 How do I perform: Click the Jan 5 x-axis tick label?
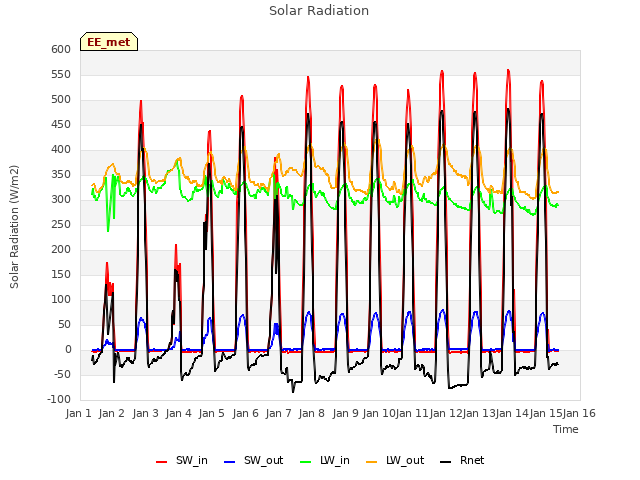[x=212, y=413]
